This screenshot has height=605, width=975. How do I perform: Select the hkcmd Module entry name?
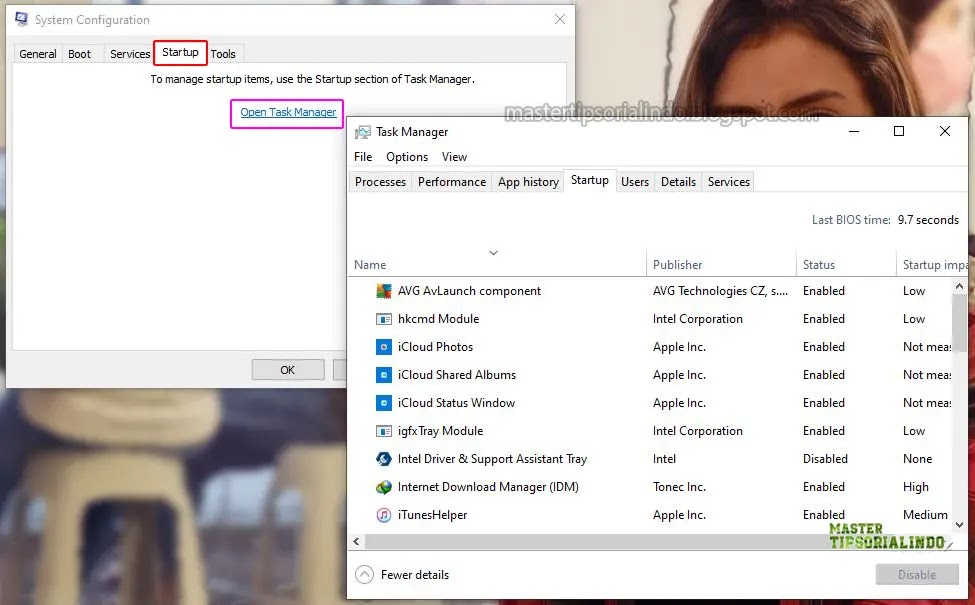(x=438, y=319)
